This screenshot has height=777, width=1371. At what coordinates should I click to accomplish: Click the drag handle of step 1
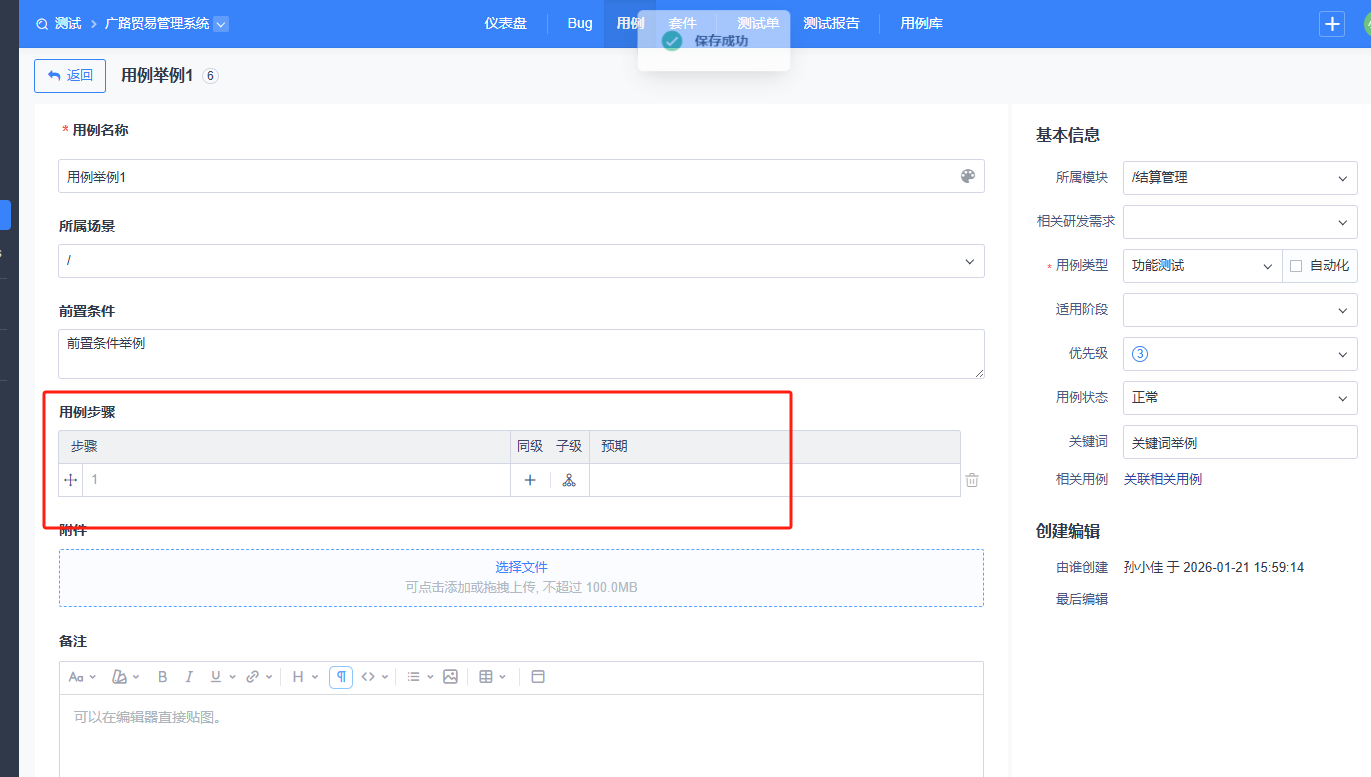(71, 480)
